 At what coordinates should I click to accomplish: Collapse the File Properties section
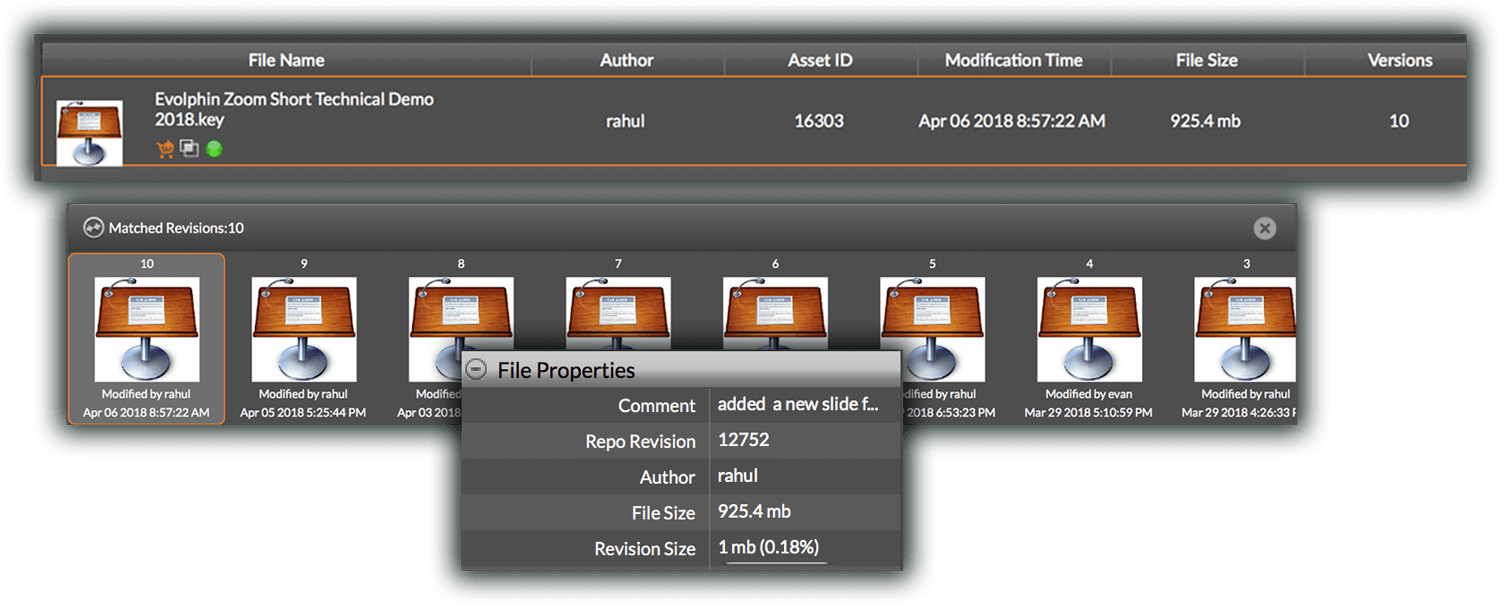477,370
